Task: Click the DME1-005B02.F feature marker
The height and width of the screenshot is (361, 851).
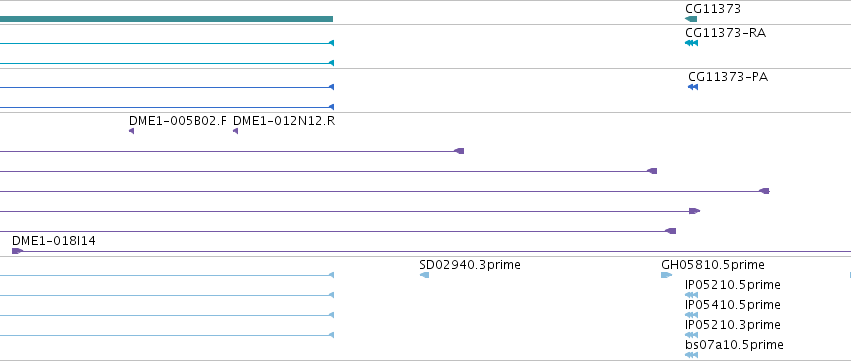Action: tap(131, 131)
